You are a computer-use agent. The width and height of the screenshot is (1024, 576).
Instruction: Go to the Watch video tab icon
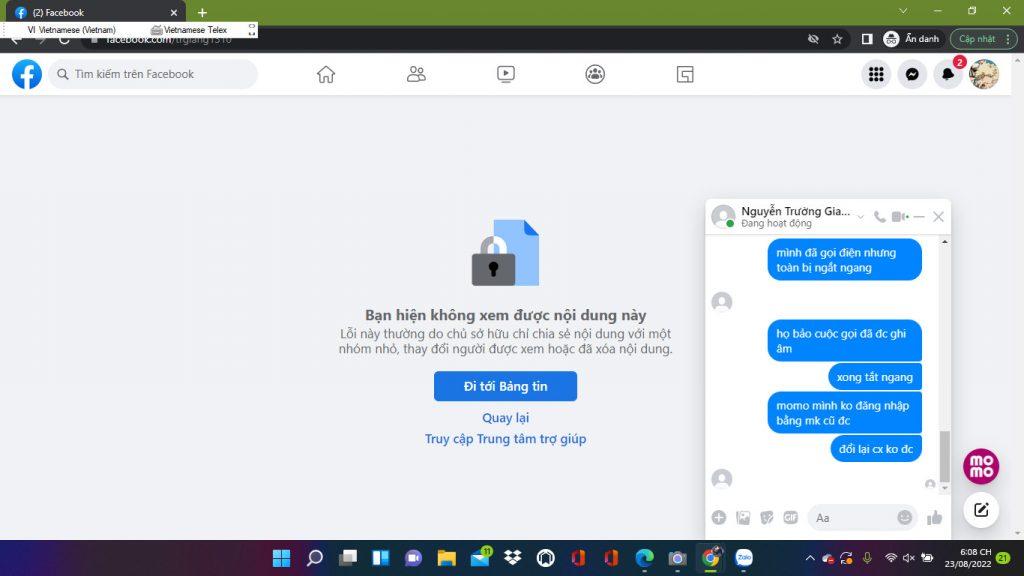coord(506,74)
